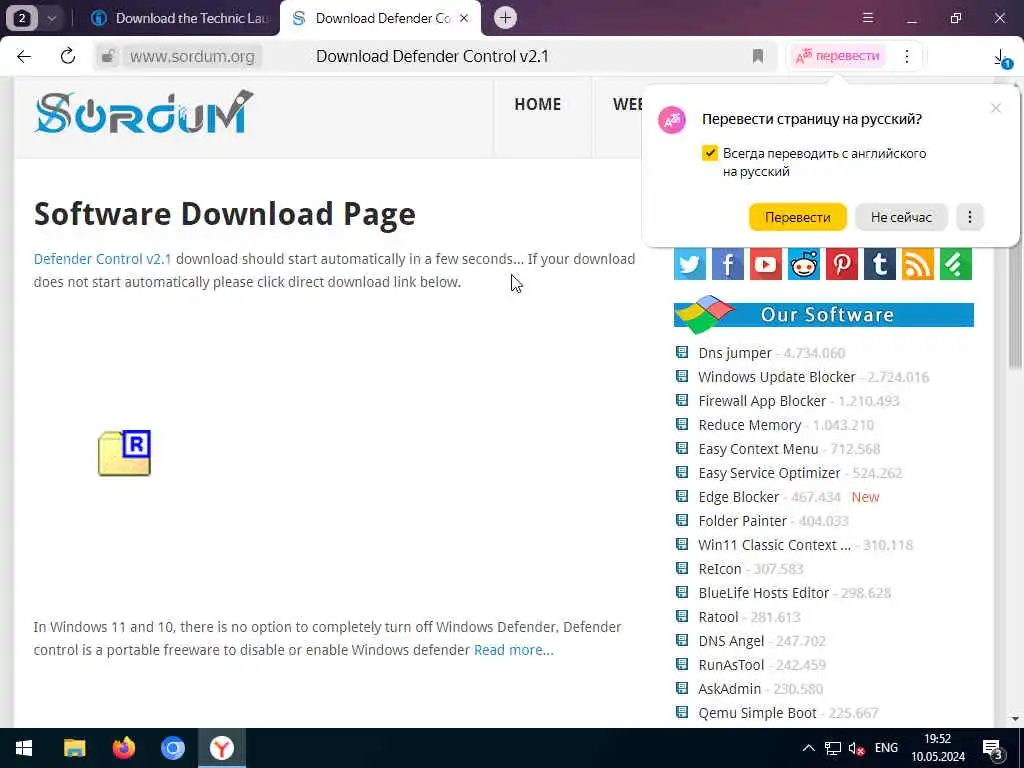Open the Easy Context Menu link
Screen dimensions: 1024x768
tap(758, 449)
